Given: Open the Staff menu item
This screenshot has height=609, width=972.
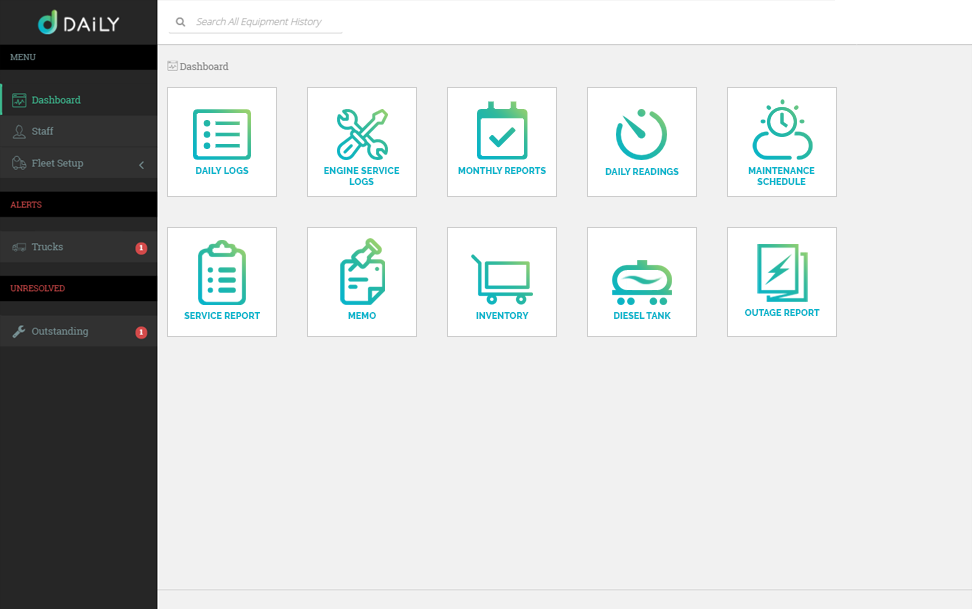Looking at the screenshot, I should pyautogui.click(x=42, y=131).
